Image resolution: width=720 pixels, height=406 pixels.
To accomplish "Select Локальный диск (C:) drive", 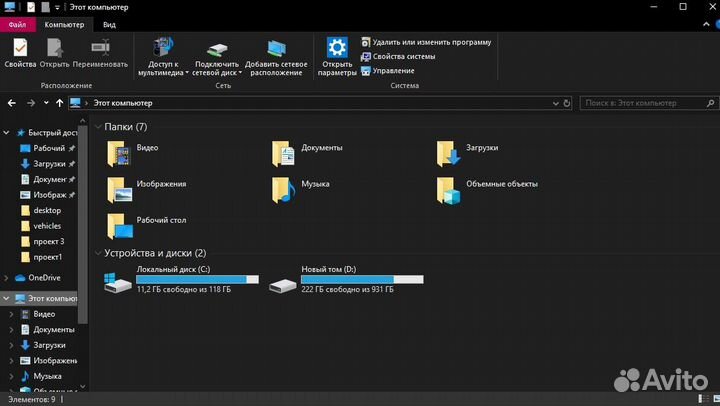I will (118, 284).
